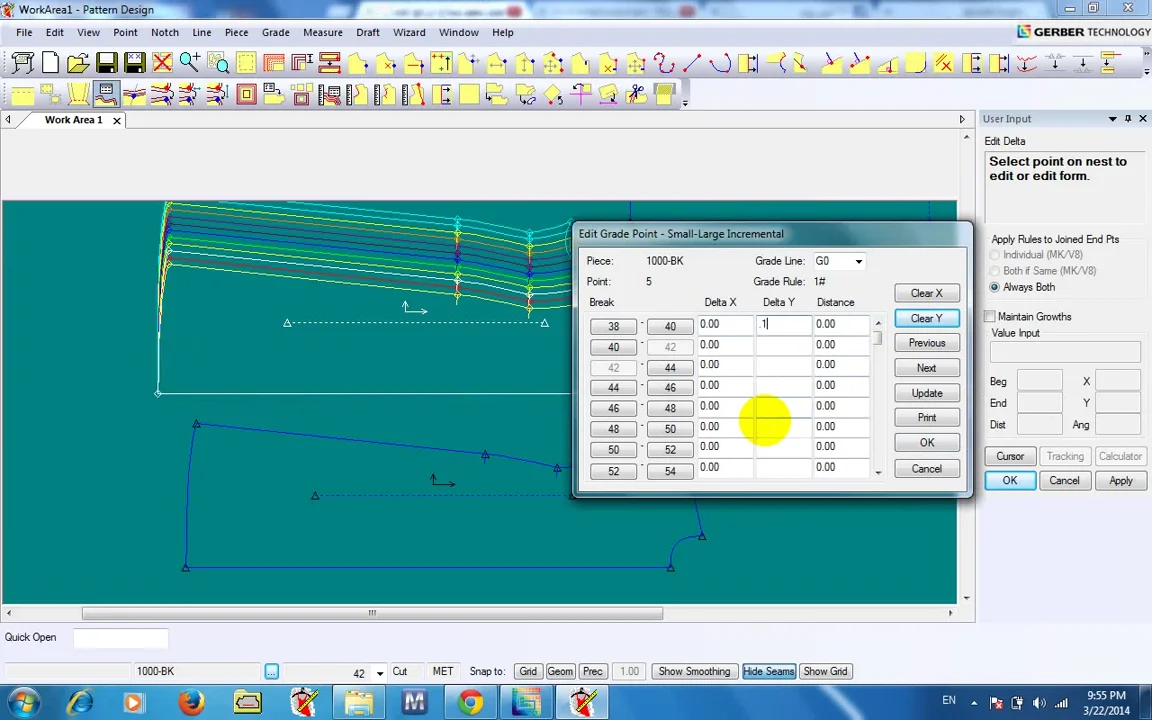Expand the size 42 dropdown in status bar

(x=382, y=673)
